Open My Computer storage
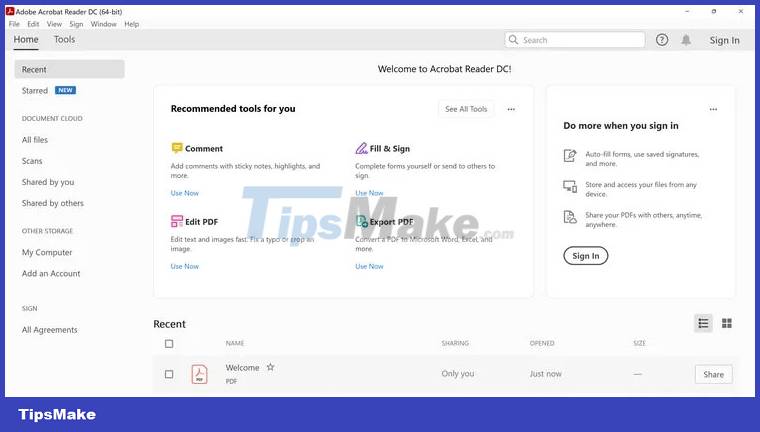The width and height of the screenshot is (760, 432). point(47,252)
